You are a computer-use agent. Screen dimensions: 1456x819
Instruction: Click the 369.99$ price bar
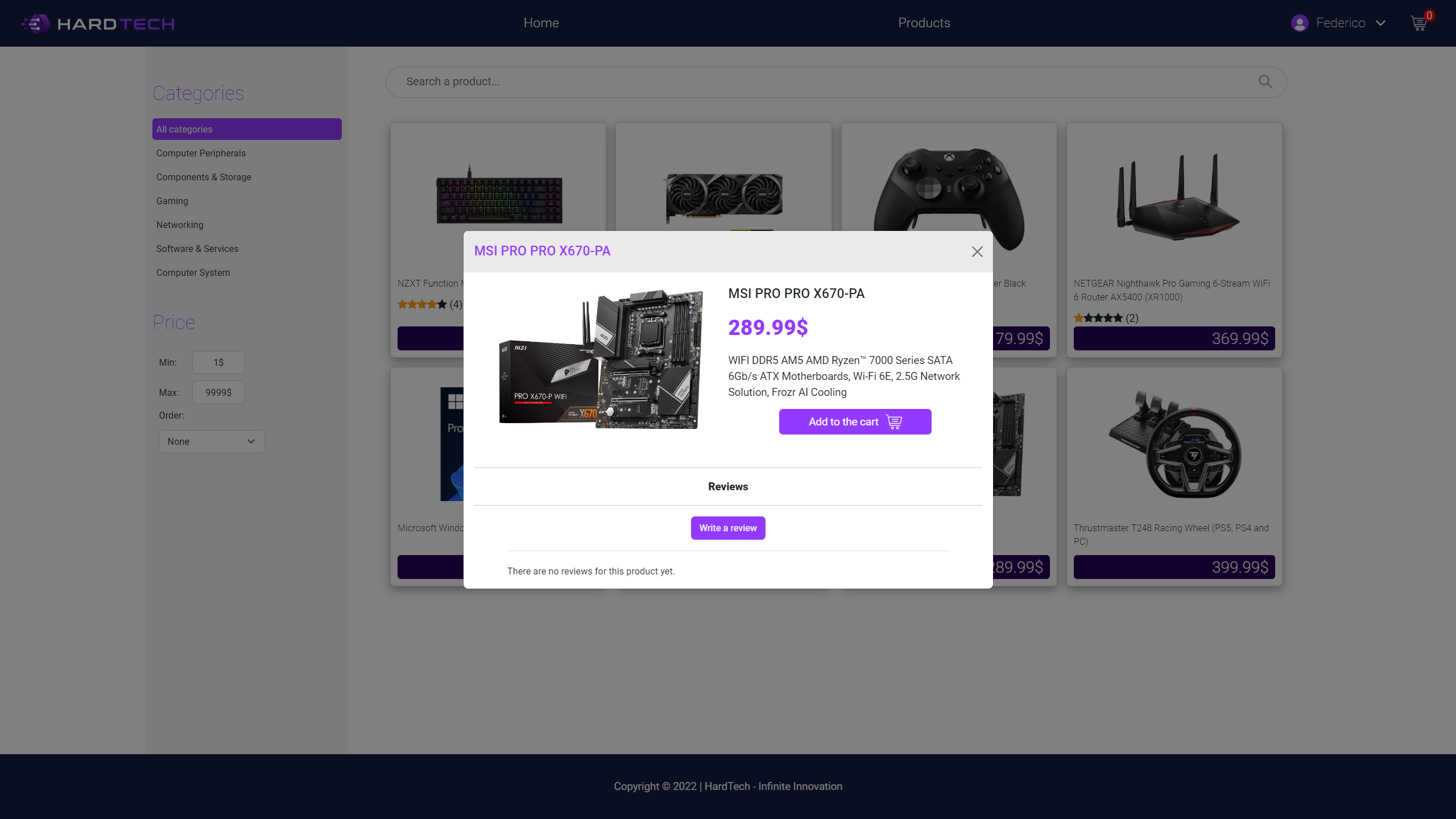[x=1174, y=338]
